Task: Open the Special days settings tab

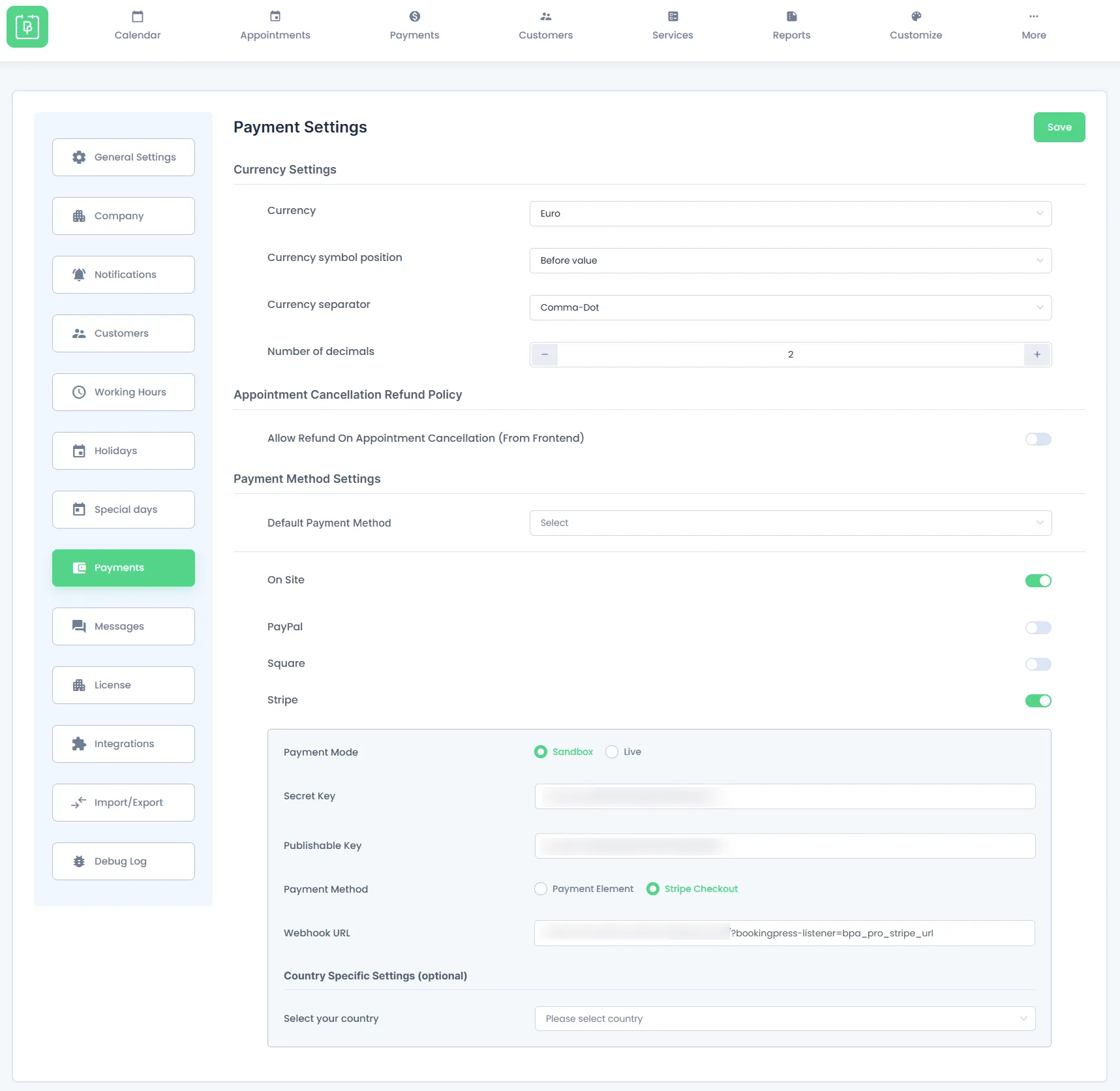Action: [123, 510]
